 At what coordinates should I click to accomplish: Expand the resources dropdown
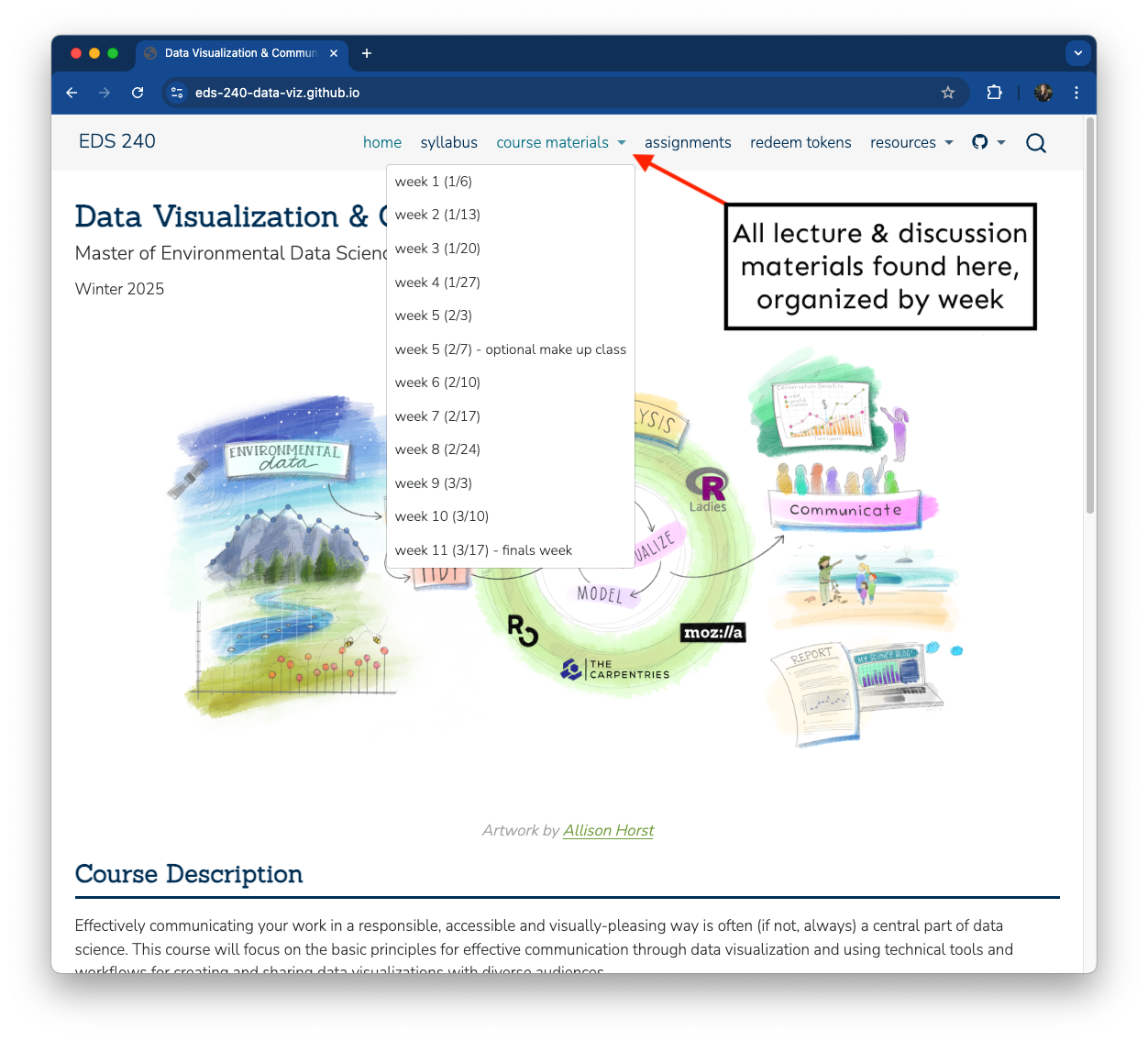[911, 142]
